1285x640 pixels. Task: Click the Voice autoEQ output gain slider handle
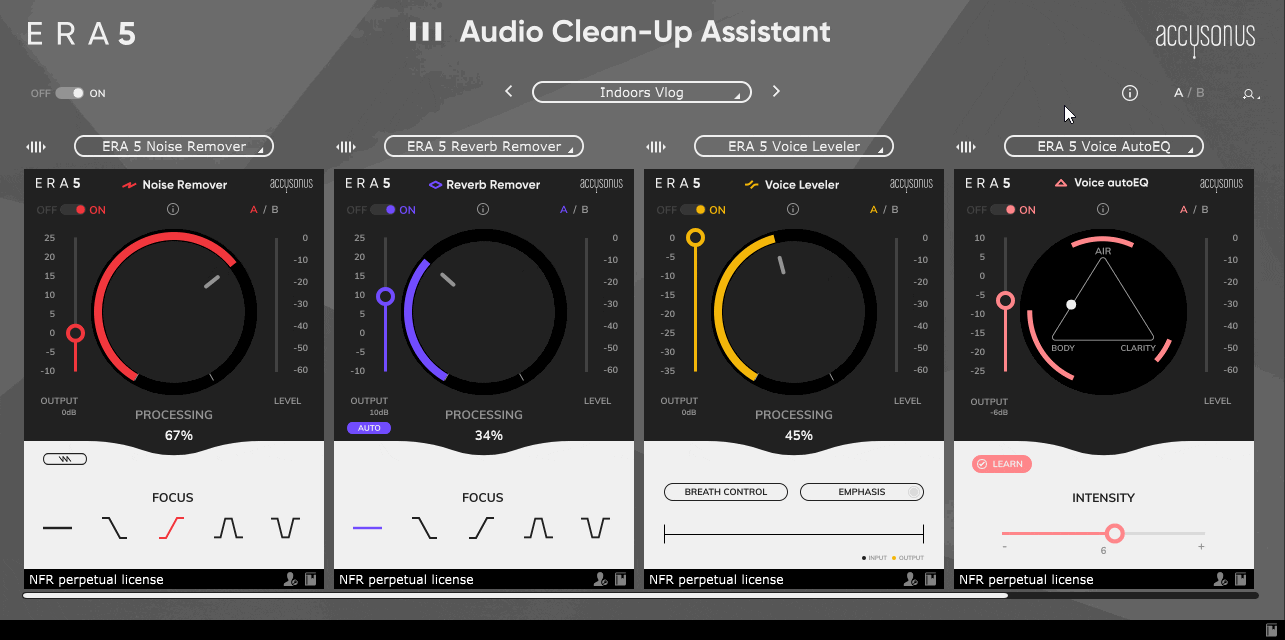(1005, 300)
